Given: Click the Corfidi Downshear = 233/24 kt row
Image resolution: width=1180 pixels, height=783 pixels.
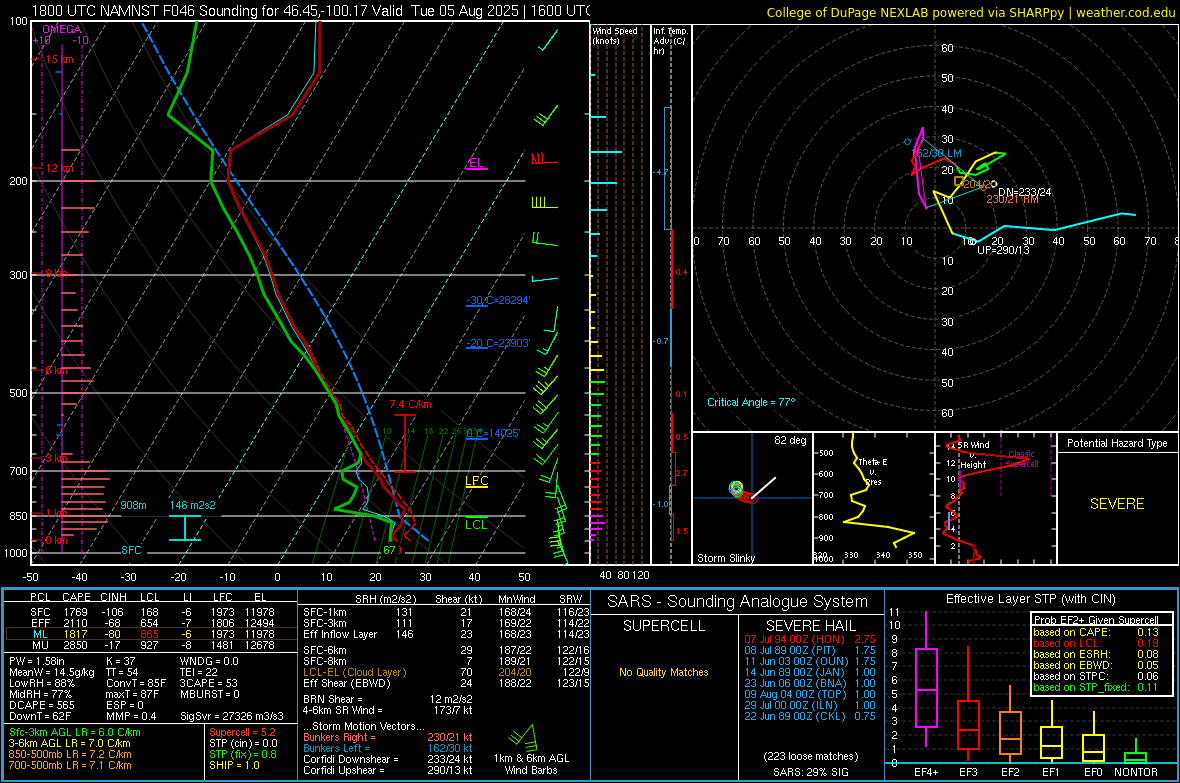Looking at the screenshot, I should [x=388, y=759].
